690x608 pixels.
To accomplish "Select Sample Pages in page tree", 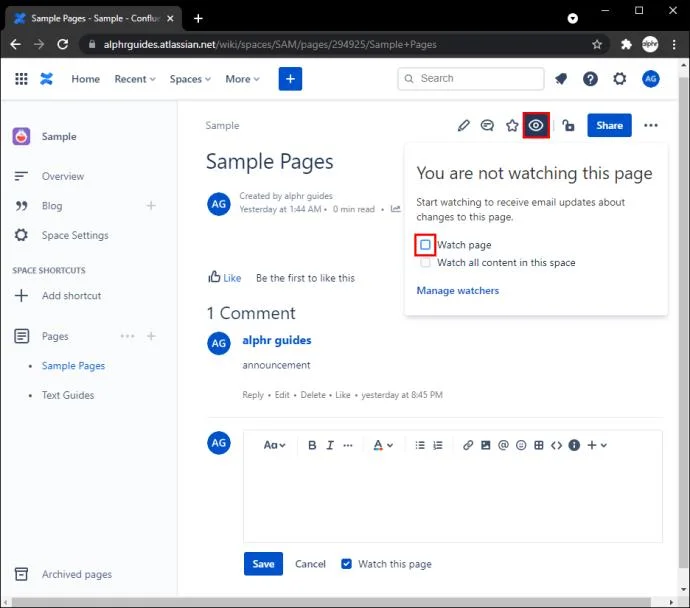I will click(x=73, y=366).
